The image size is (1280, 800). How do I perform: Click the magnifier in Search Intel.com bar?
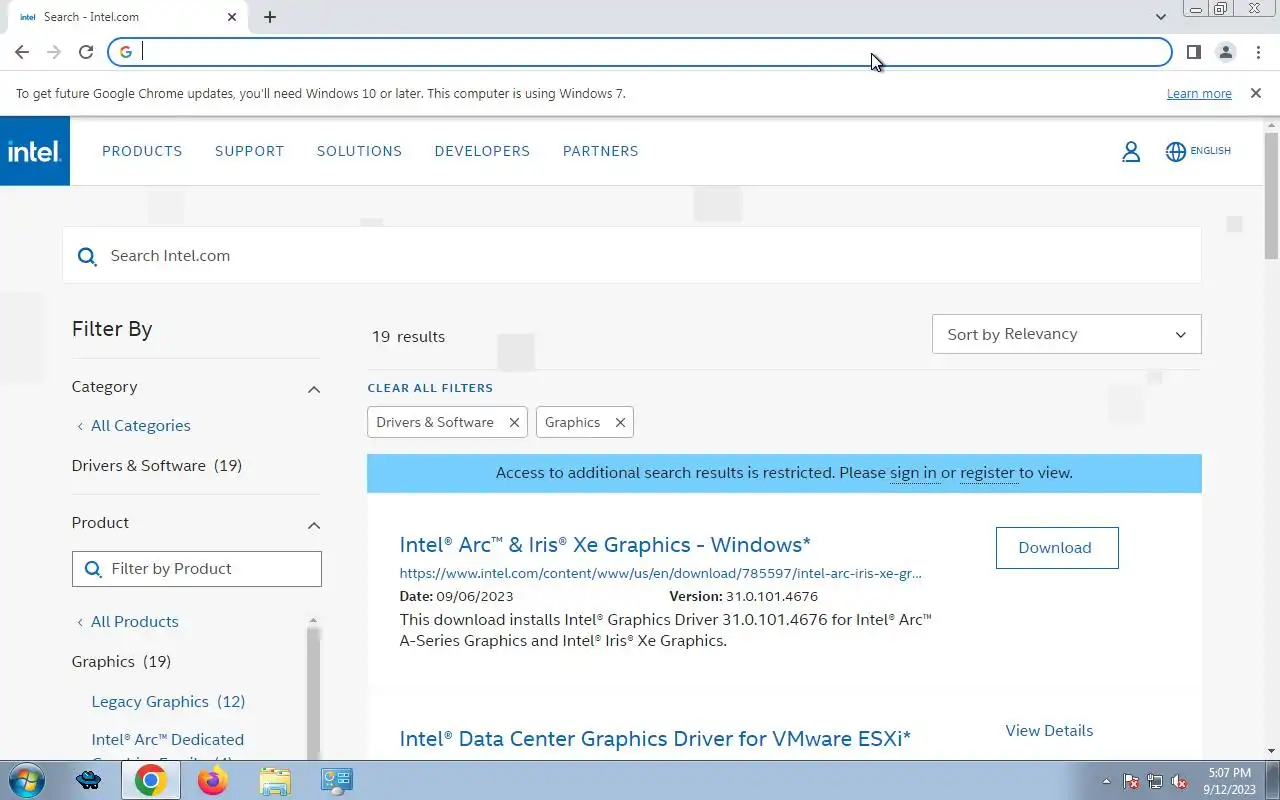[87, 256]
